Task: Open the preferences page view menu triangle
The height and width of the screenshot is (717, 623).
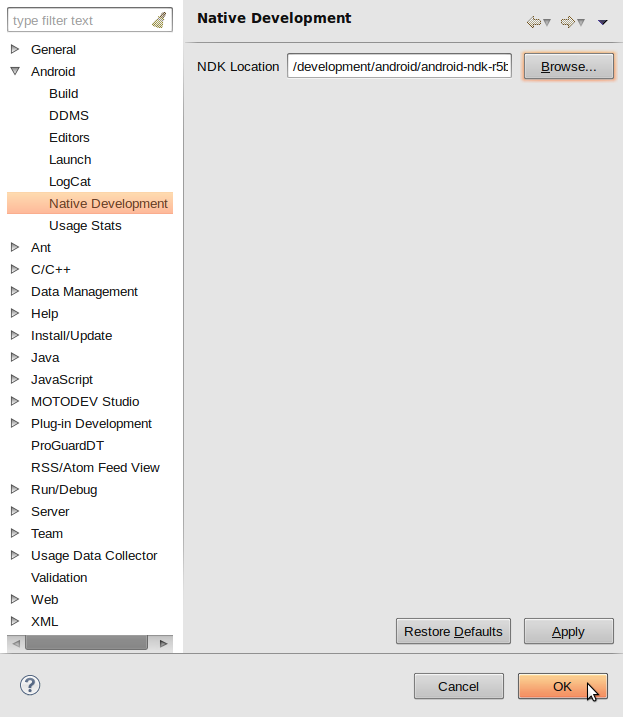Action: coord(603,22)
